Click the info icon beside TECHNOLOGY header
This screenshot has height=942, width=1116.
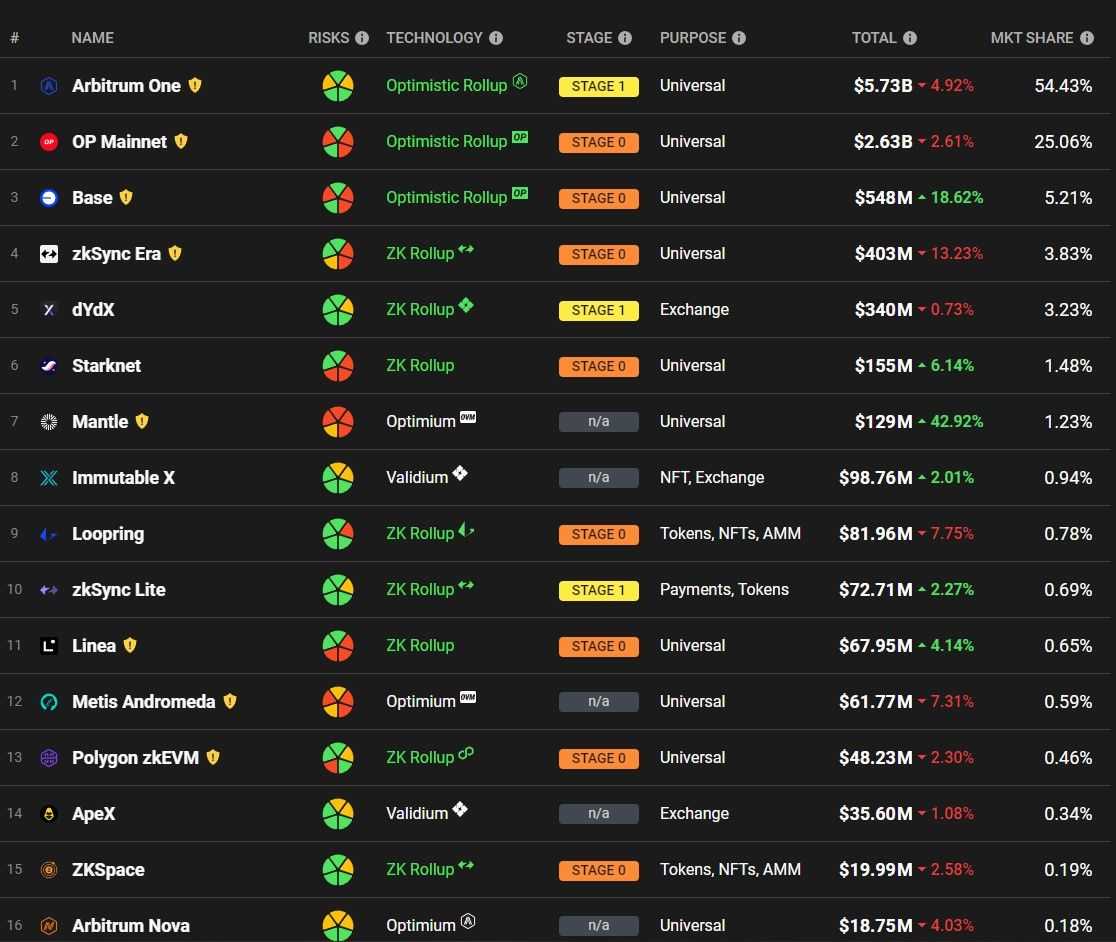coord(496,38)
